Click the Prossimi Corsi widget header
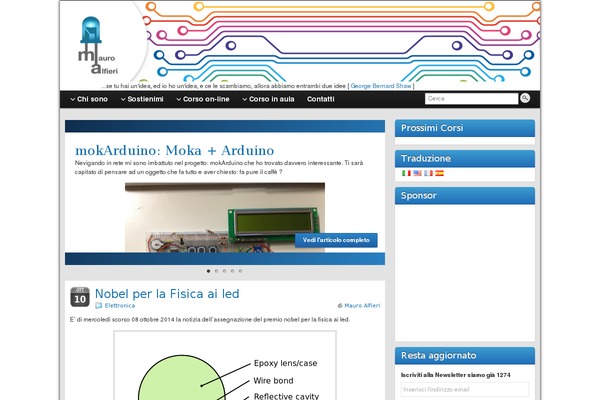Image resolution: width=600 pixels, height=400 pixels. (x=465, y=128)
